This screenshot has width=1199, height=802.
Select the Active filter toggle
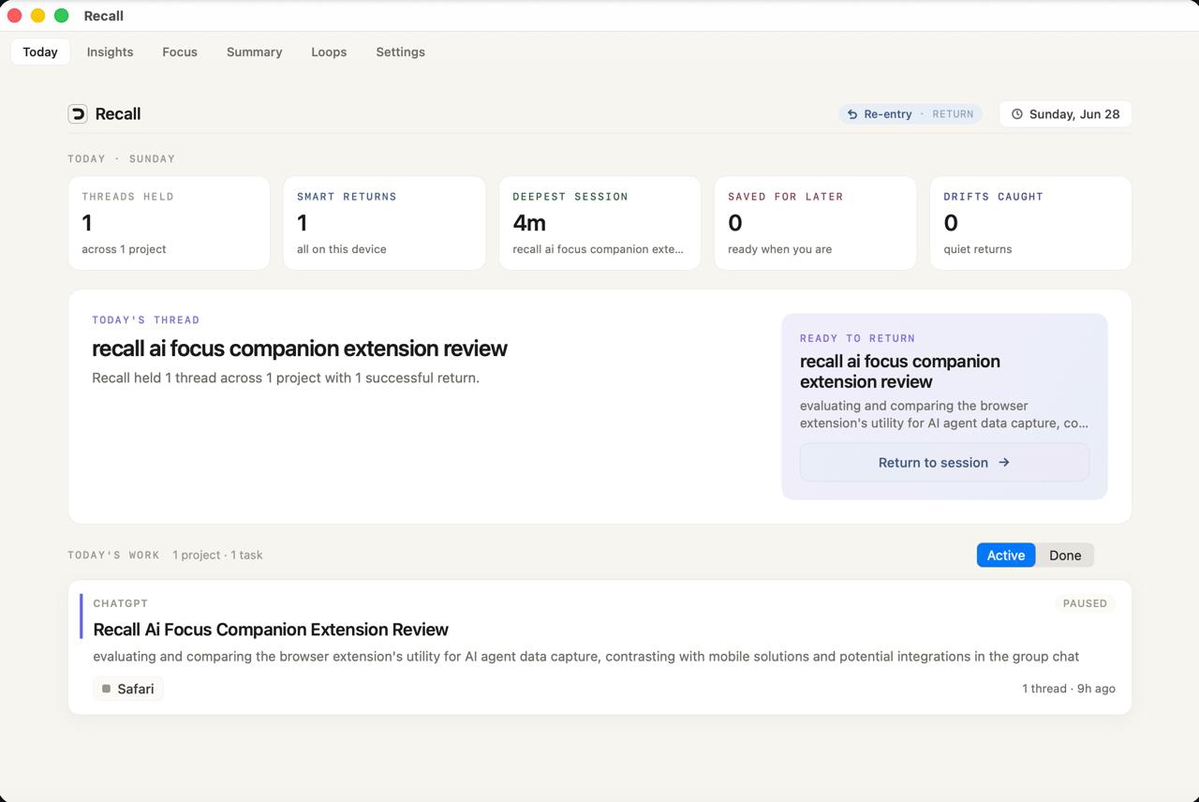point(1006,555)
